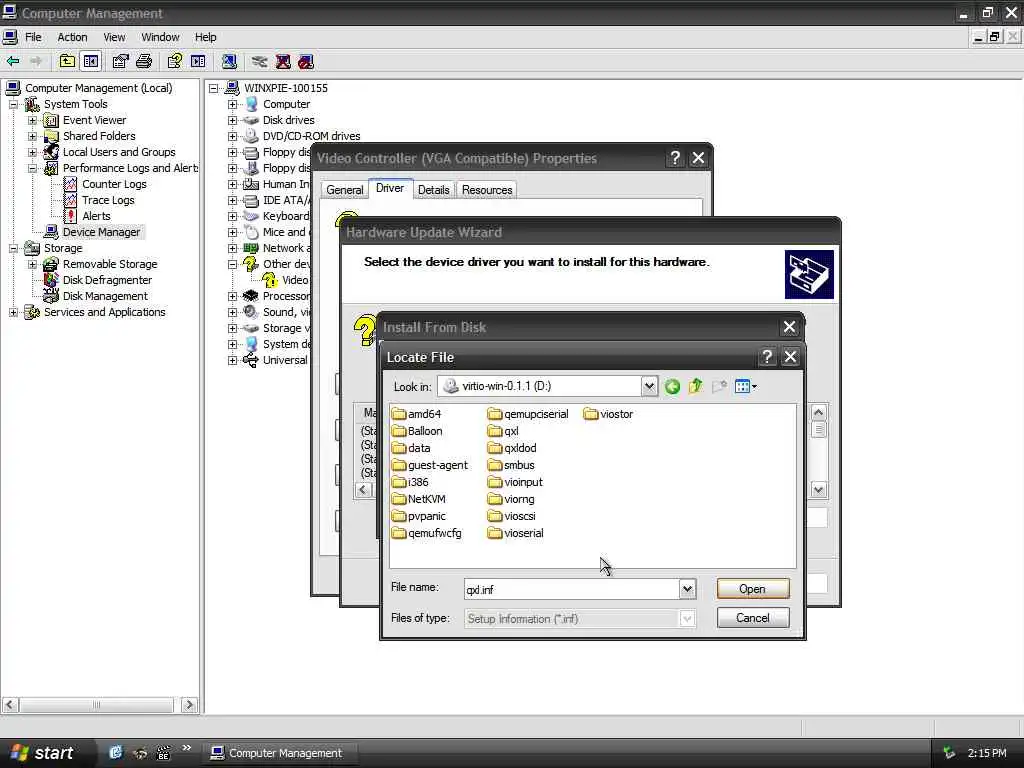Select the Balloon folder
Screen dimensions: 1024x768
tap(417, 431)
